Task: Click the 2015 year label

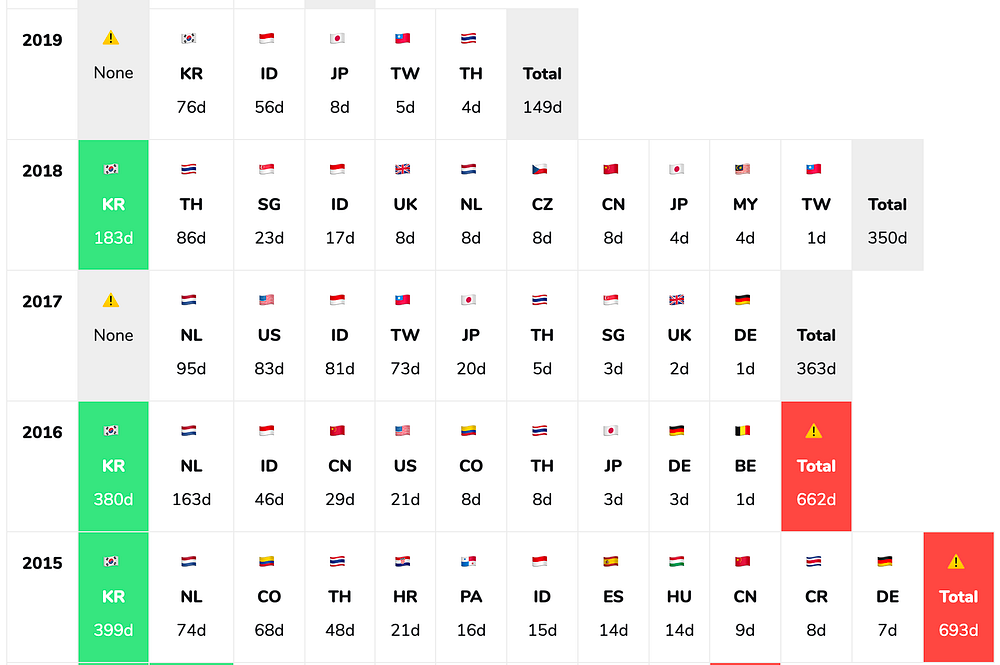Action: pyautogui.click(x=42, y=563)
